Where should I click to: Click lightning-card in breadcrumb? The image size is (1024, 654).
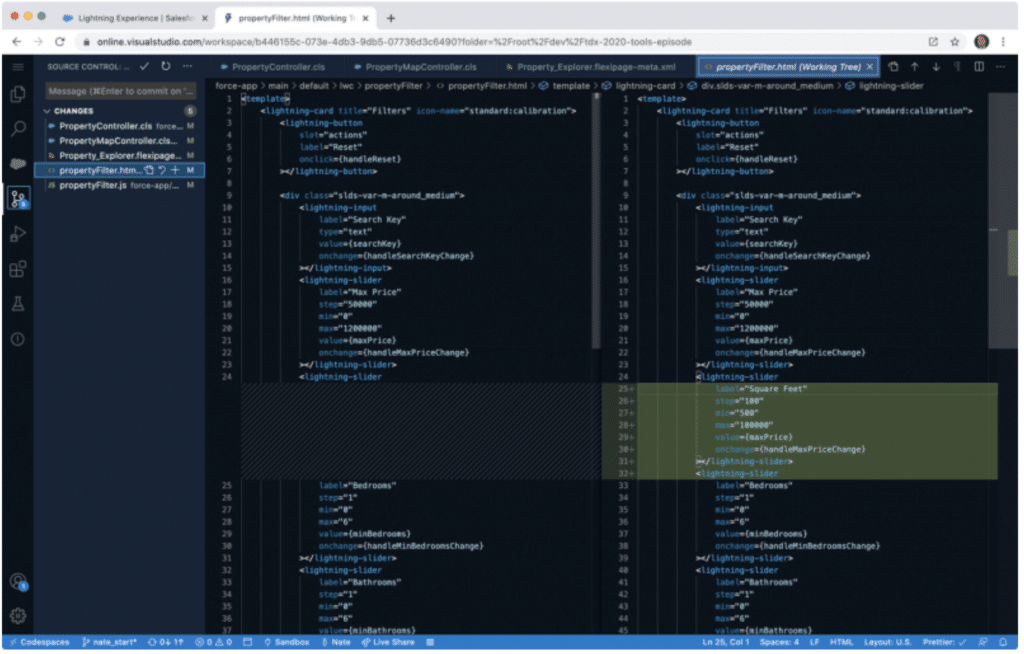point(643,86)
